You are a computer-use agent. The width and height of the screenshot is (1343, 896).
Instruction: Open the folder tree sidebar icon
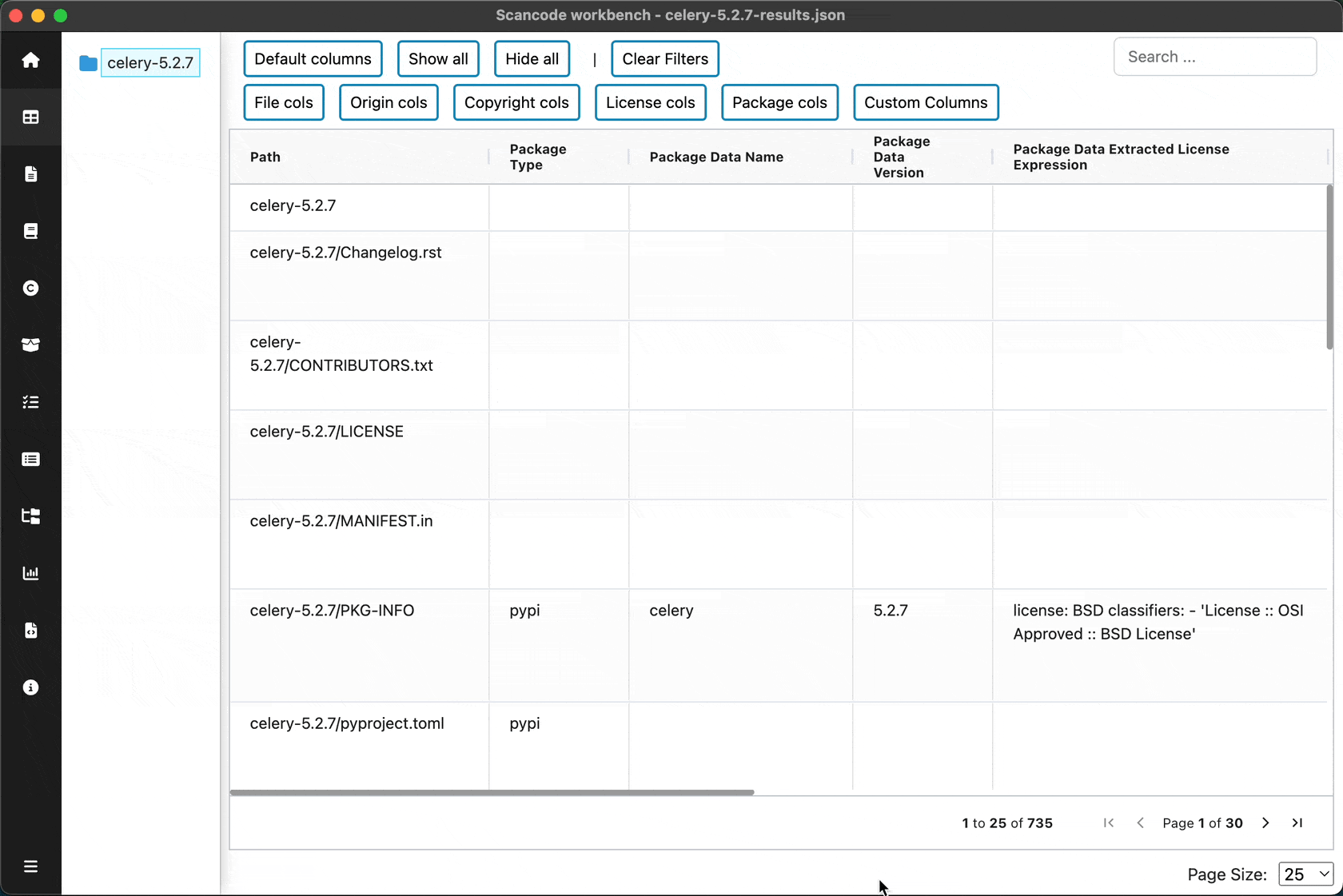pos(30,516)
